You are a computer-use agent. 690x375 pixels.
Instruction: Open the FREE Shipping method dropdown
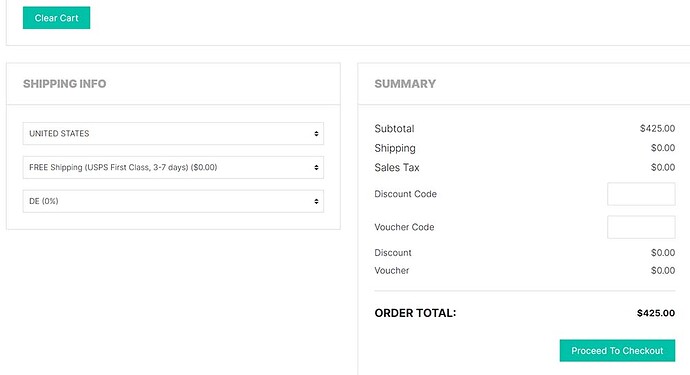click(173, 167)
